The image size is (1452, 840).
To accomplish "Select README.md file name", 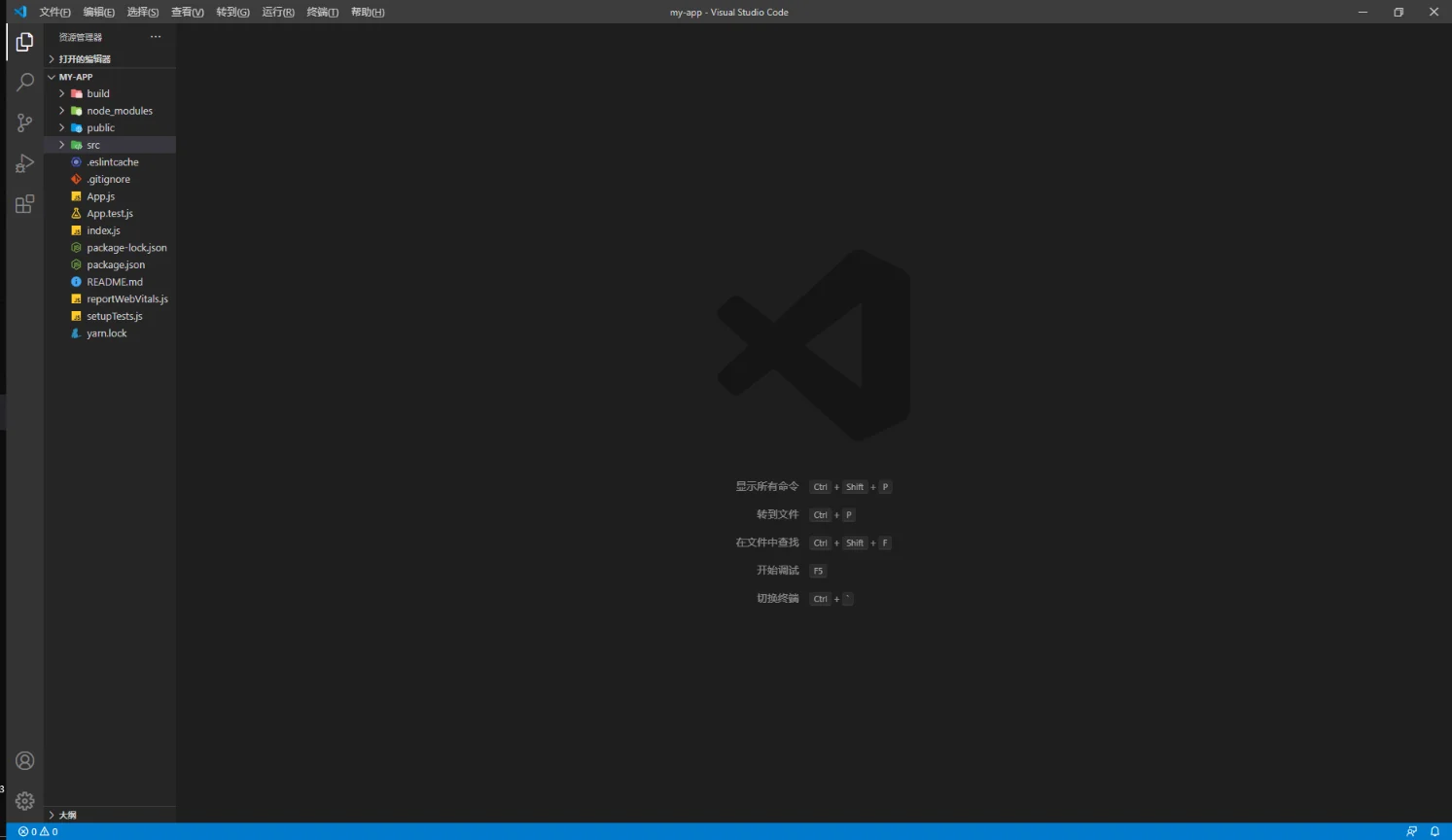I will click(115, 282).
